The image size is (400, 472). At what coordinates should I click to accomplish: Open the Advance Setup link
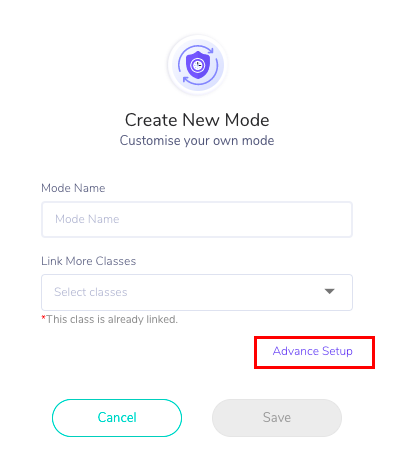[x=313, y=351]
